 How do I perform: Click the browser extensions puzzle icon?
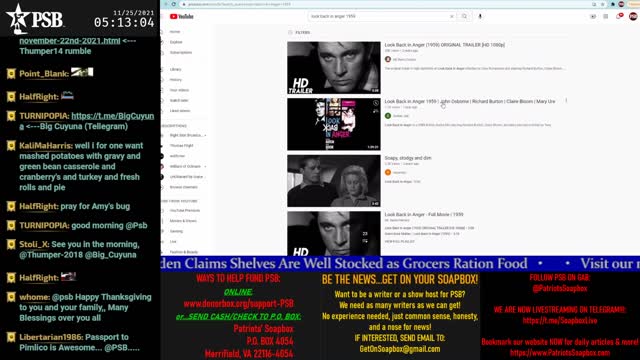coord(613,4)
